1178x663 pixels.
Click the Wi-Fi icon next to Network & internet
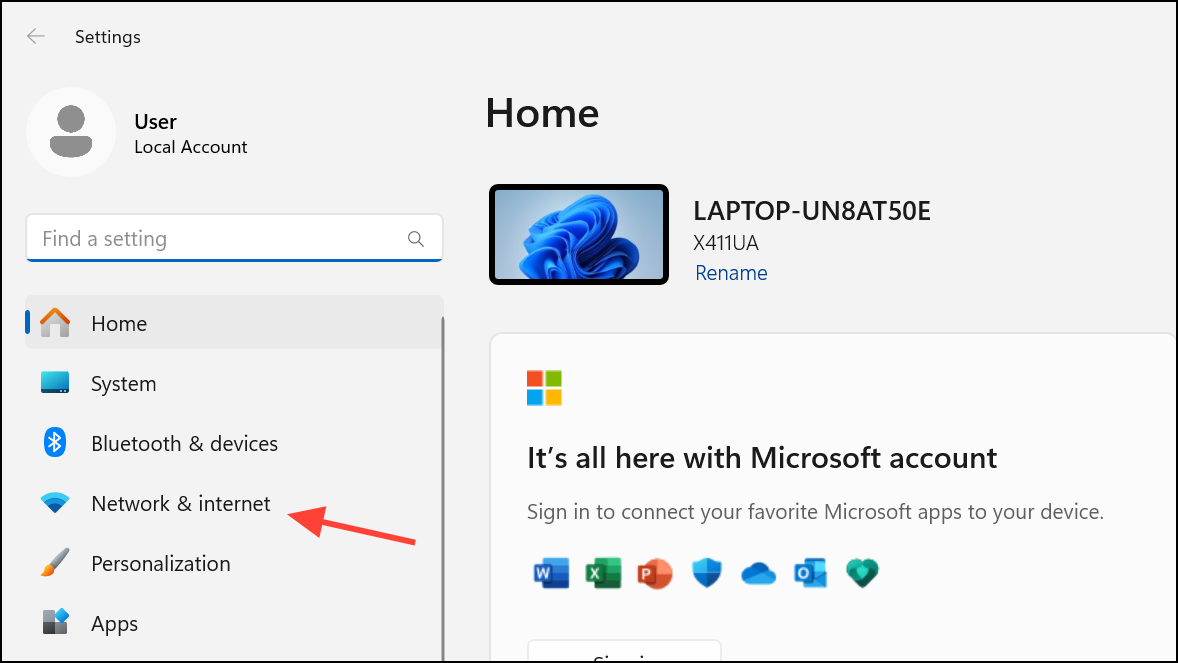point(54,503)
